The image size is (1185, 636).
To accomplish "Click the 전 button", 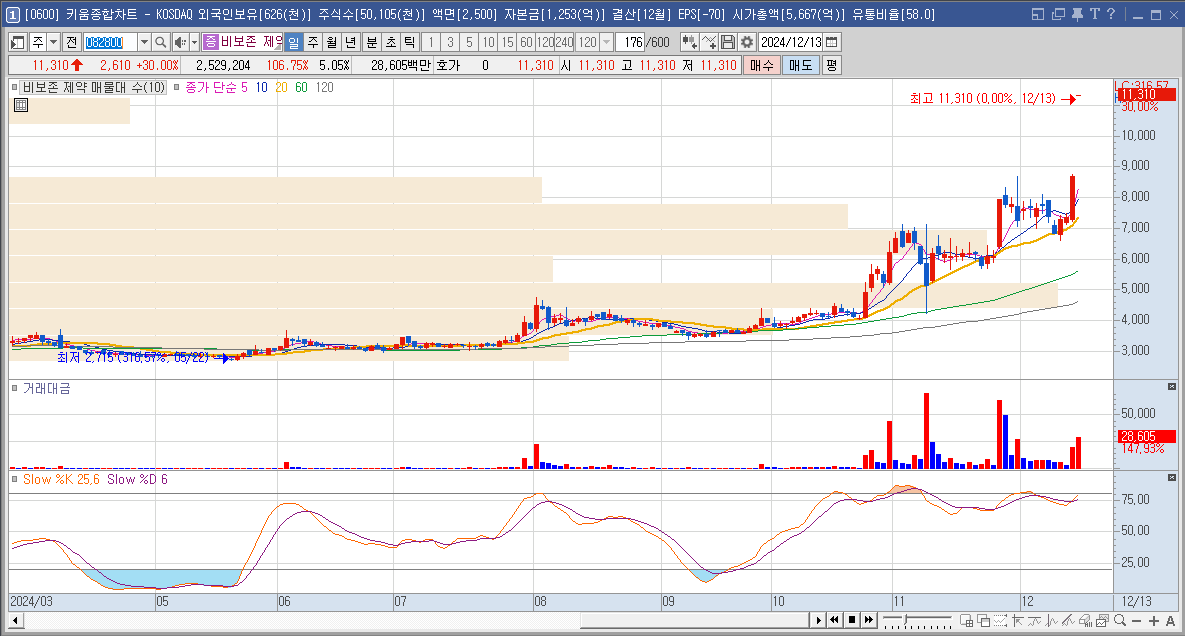I will (71, 42).
